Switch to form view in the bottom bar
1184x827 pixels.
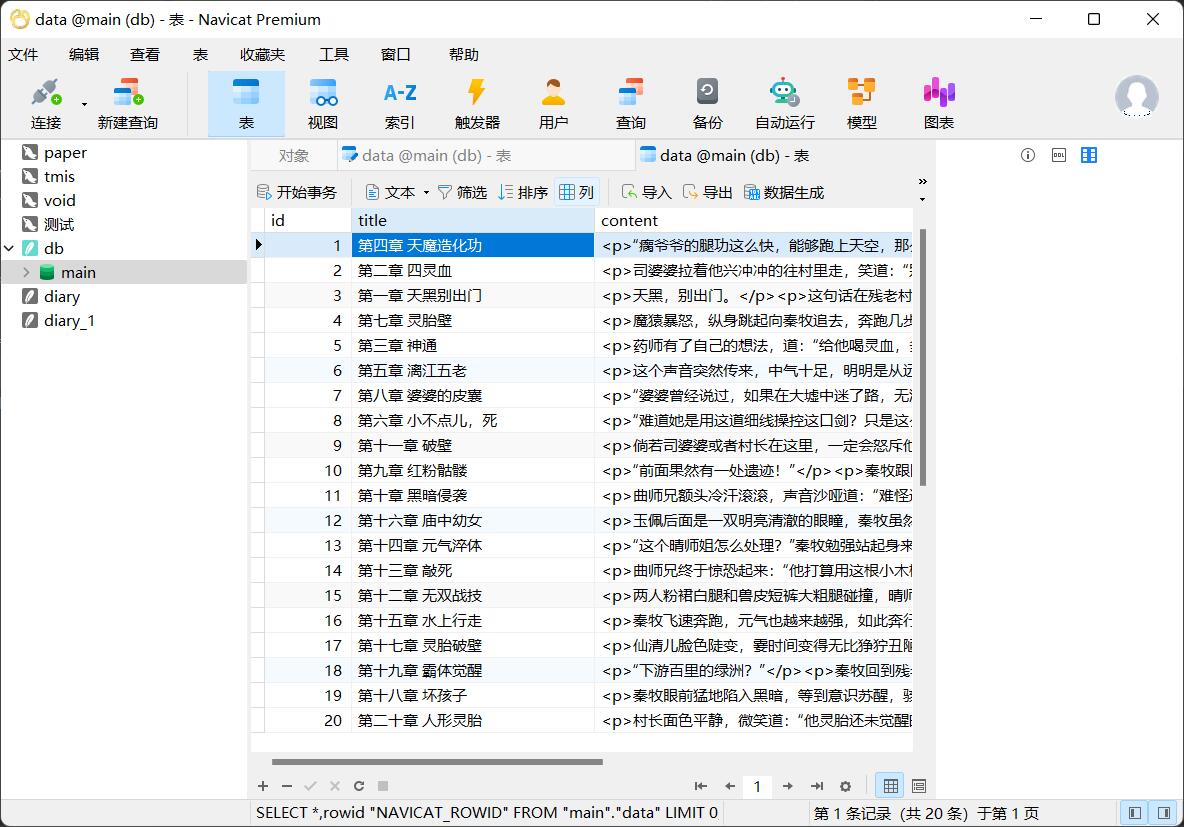919,786
